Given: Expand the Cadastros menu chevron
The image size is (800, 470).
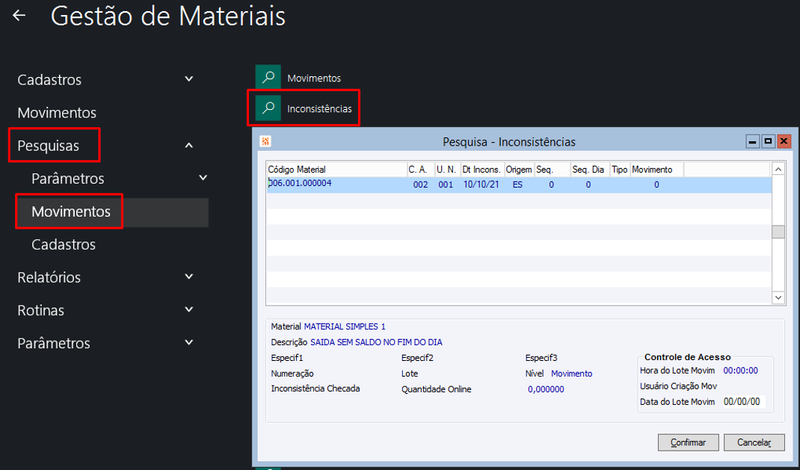Looking at the screenshot, I should point(189,79).
